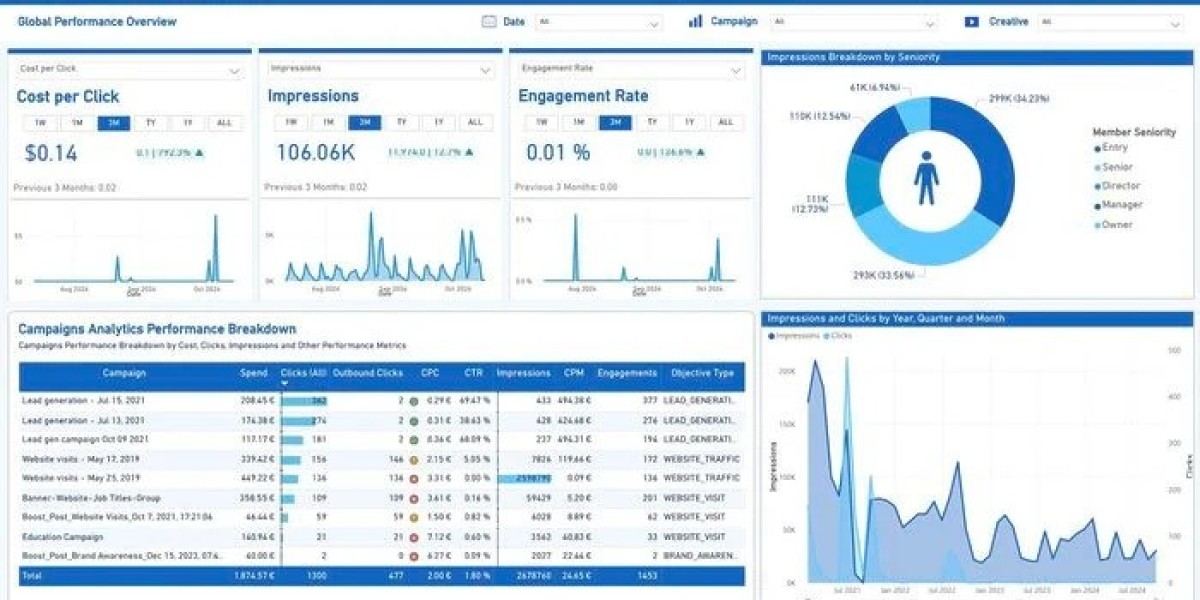Click red status dot for Banner-Website-Job Titles-Group
1200x600 pixels.
(x=414, y=498)
